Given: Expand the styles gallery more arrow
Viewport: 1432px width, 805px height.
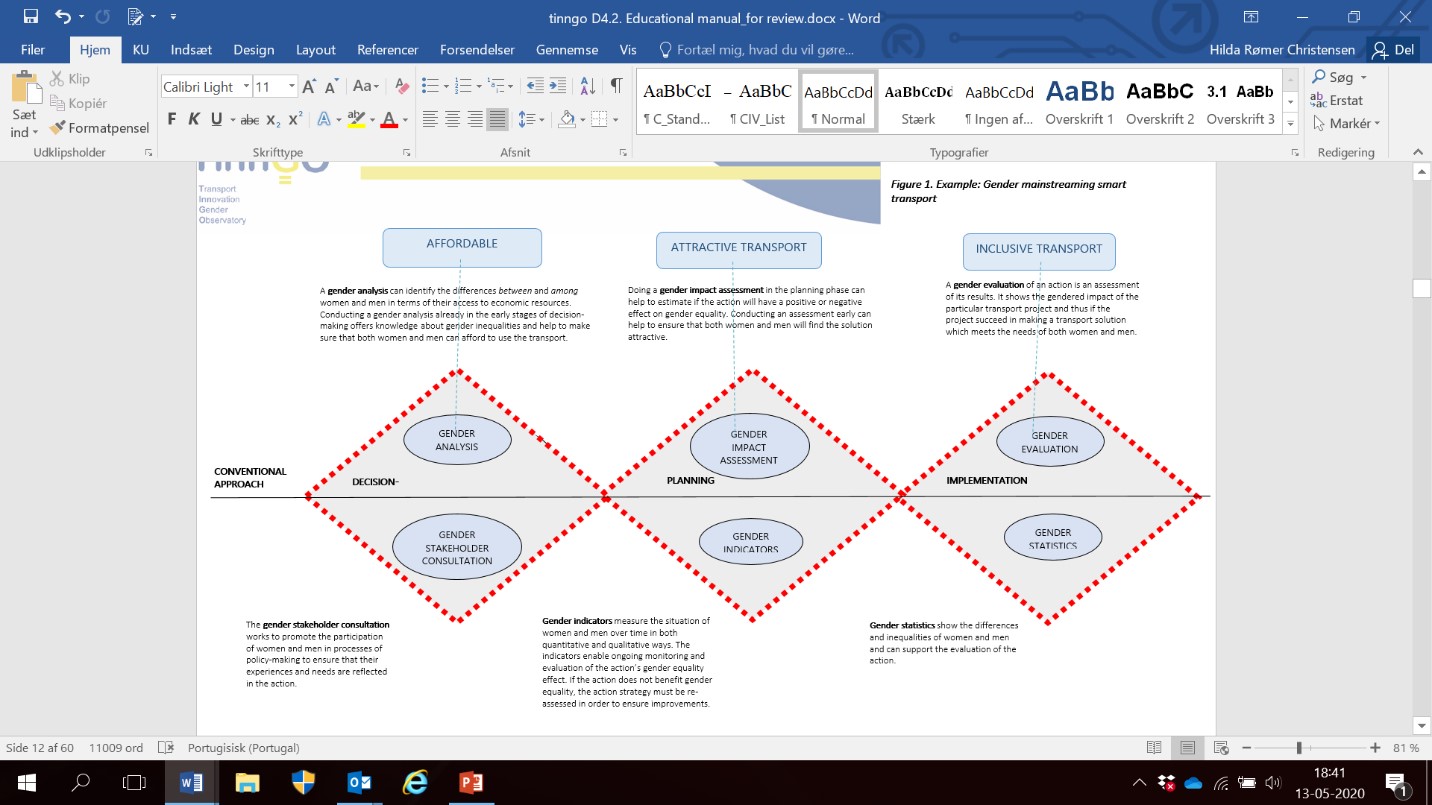Looking at the screenshot, I should (1290, 123).
